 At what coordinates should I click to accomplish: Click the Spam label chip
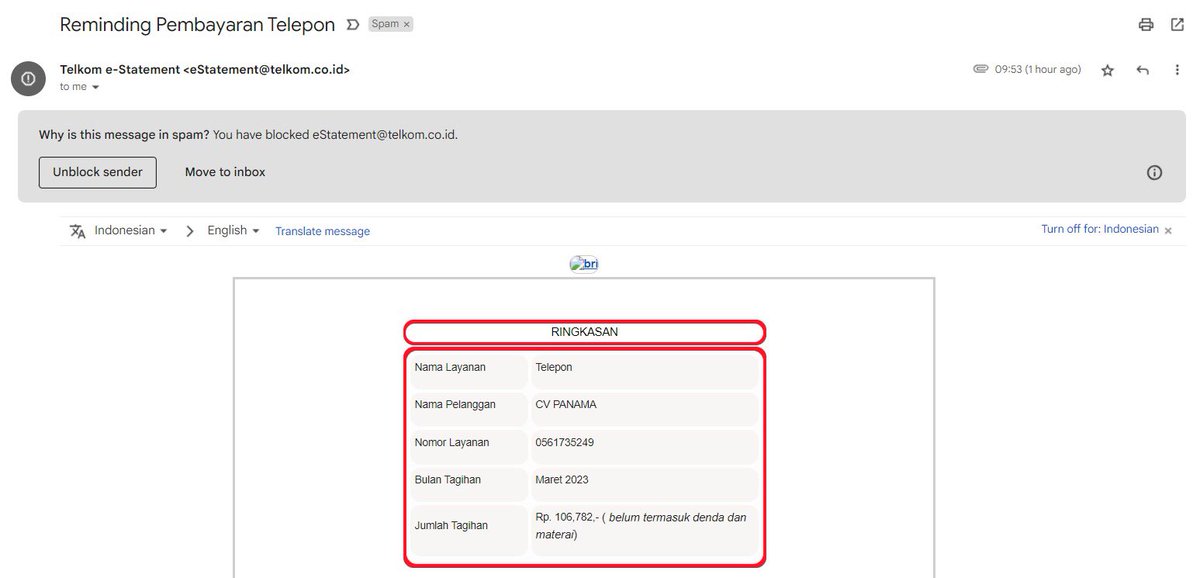385,24
